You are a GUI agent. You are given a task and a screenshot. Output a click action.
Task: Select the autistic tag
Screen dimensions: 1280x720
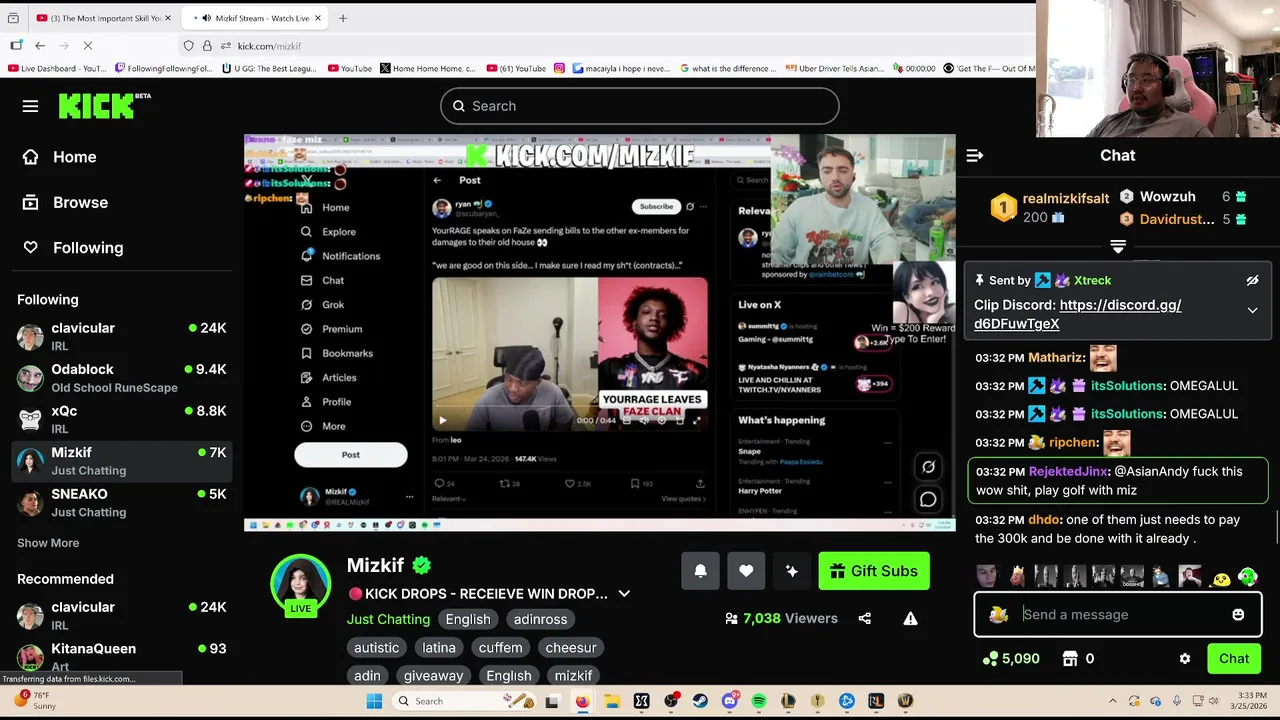(376, 647)
